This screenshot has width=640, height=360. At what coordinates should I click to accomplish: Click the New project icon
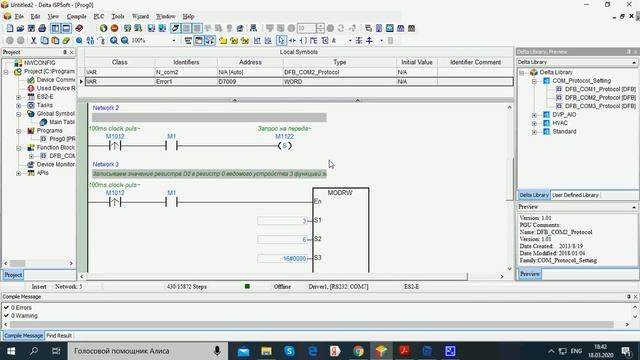coord(10,28)
